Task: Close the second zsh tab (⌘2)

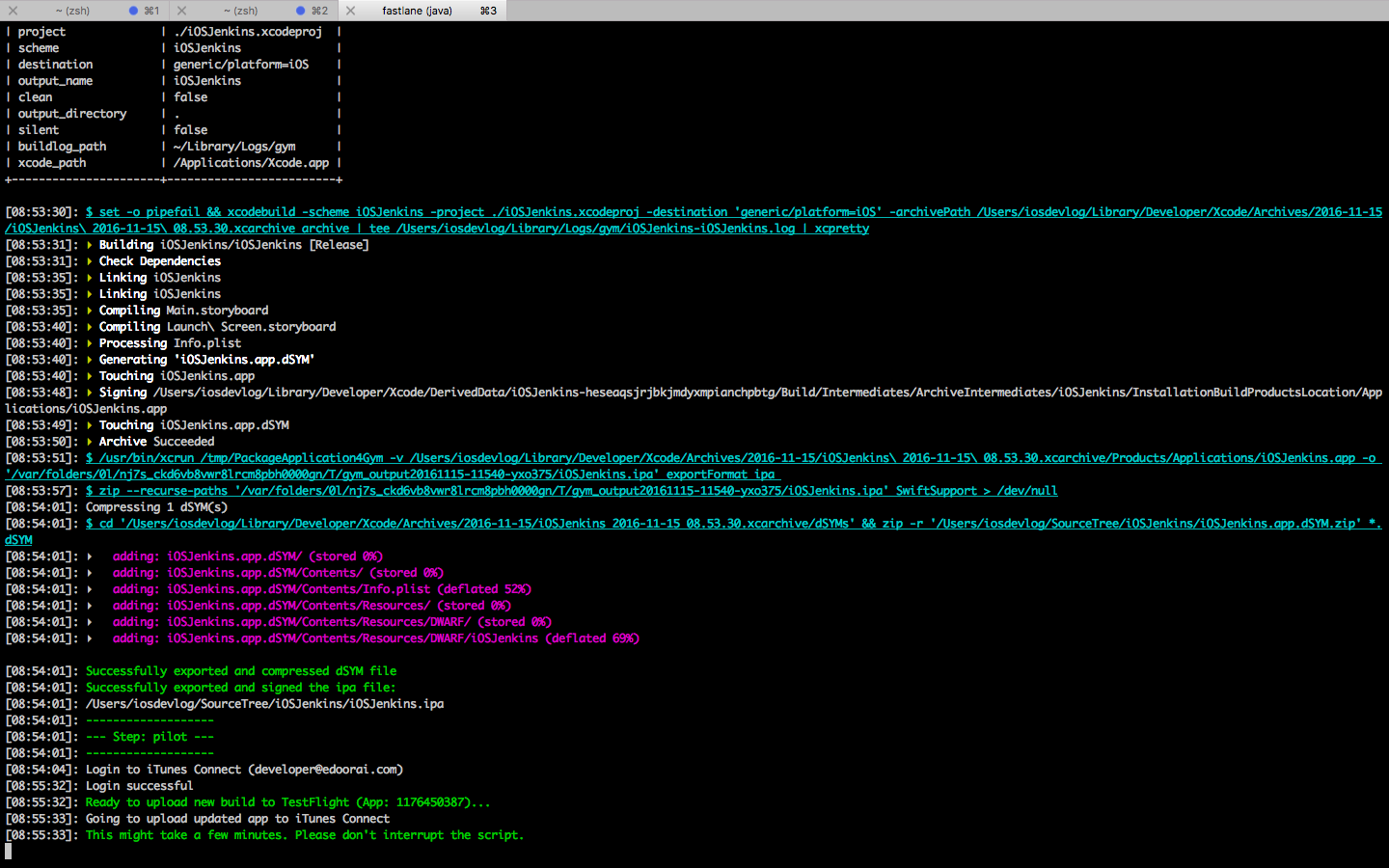Action: (181, 11)
